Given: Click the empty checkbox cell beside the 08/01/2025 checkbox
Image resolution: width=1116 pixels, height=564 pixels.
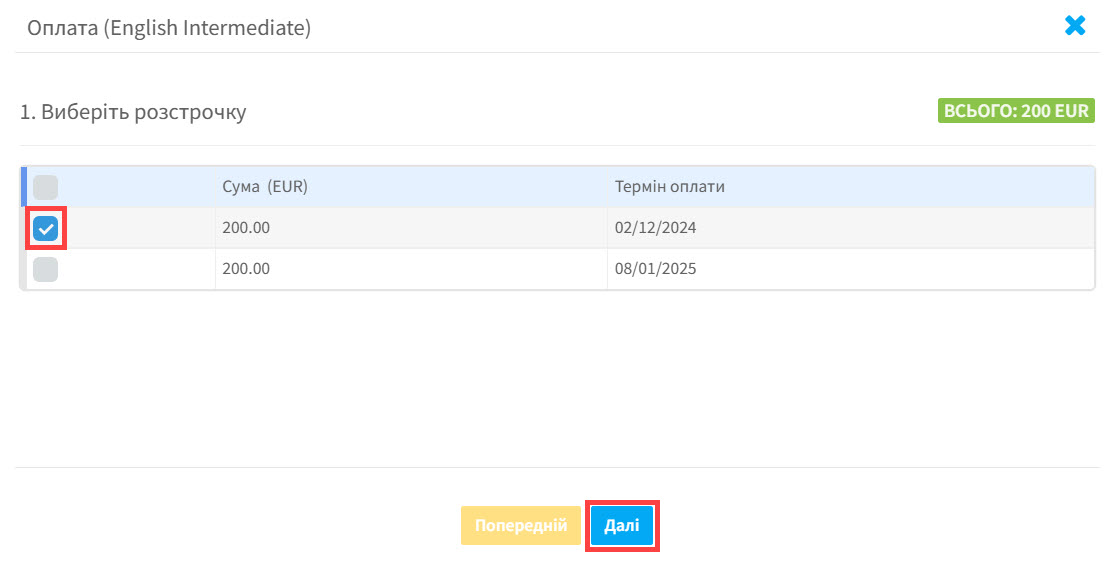Looking at the screenshot, I should point(135,269).
